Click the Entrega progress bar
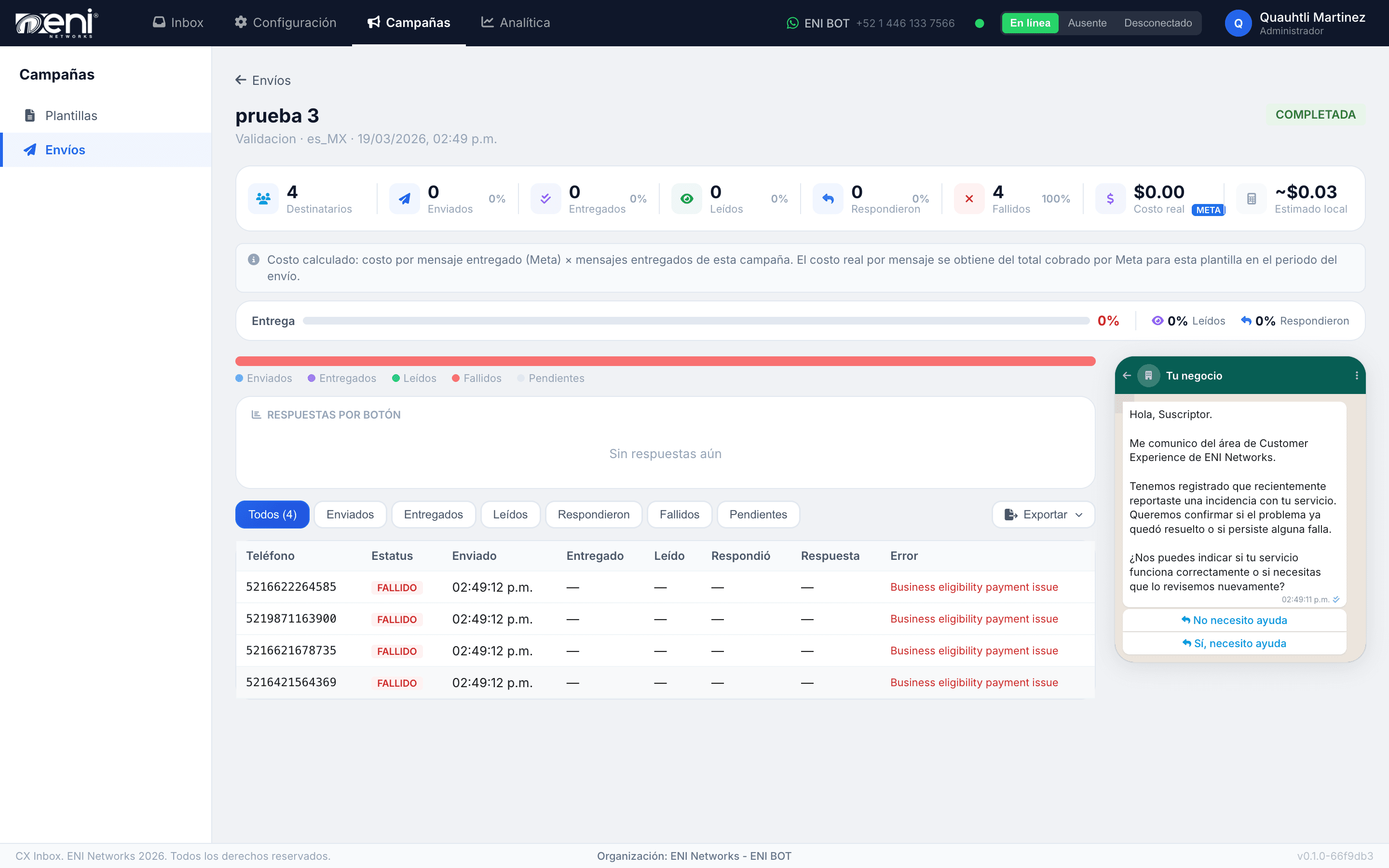This screenshot has height=868, width=1389. (696, 321)
